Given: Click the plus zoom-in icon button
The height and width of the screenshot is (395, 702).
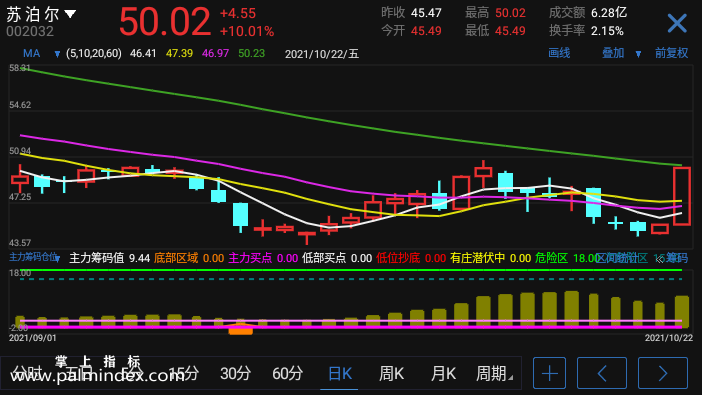Looking at the screenshot, I should (x=549, y=373).
